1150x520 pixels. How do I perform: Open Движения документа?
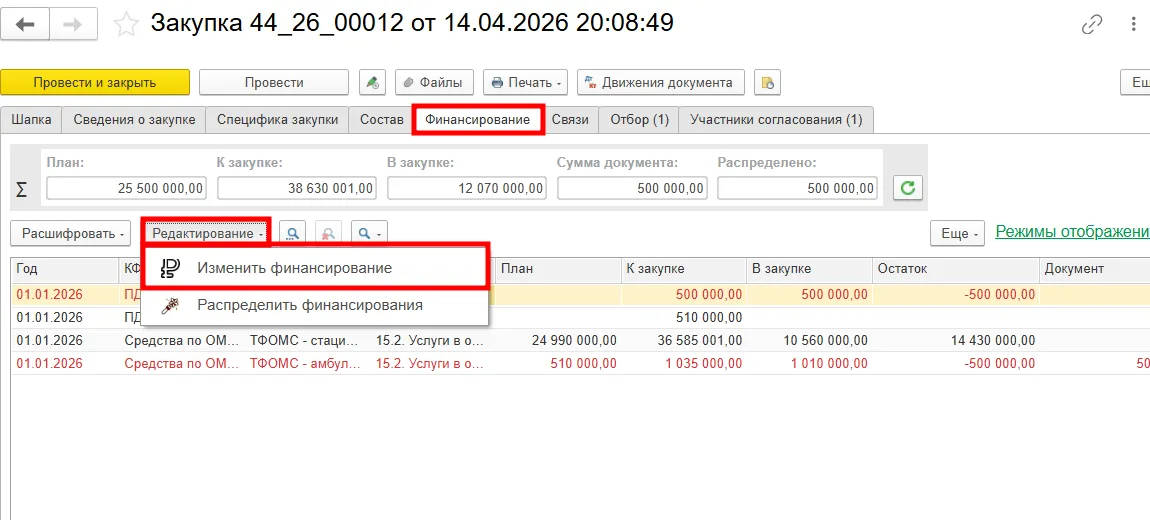pyautogui.click(x=661, y=82)
